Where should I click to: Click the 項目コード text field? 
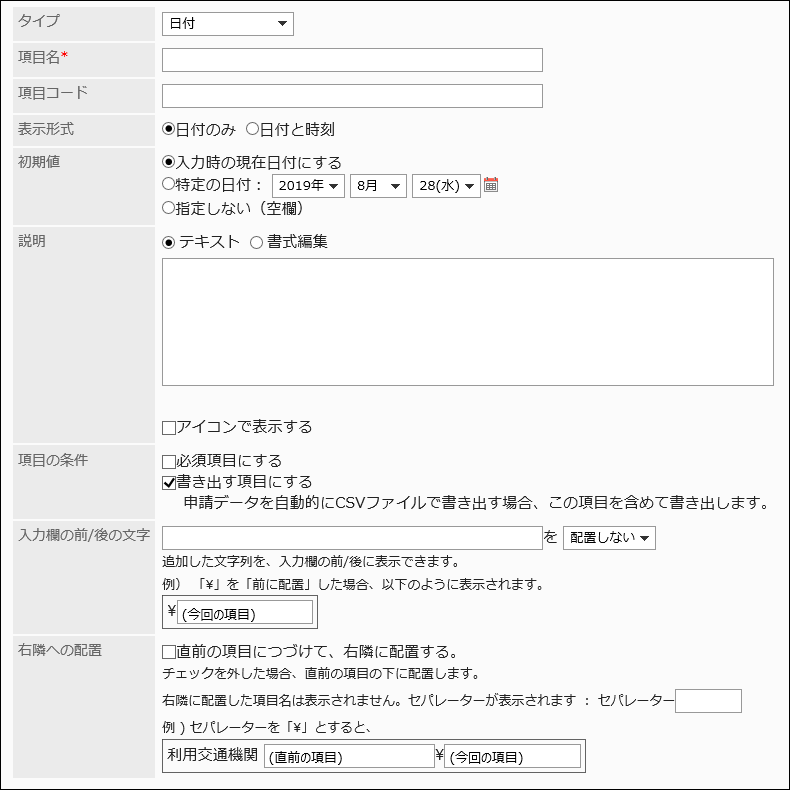(x=352, y=96)
